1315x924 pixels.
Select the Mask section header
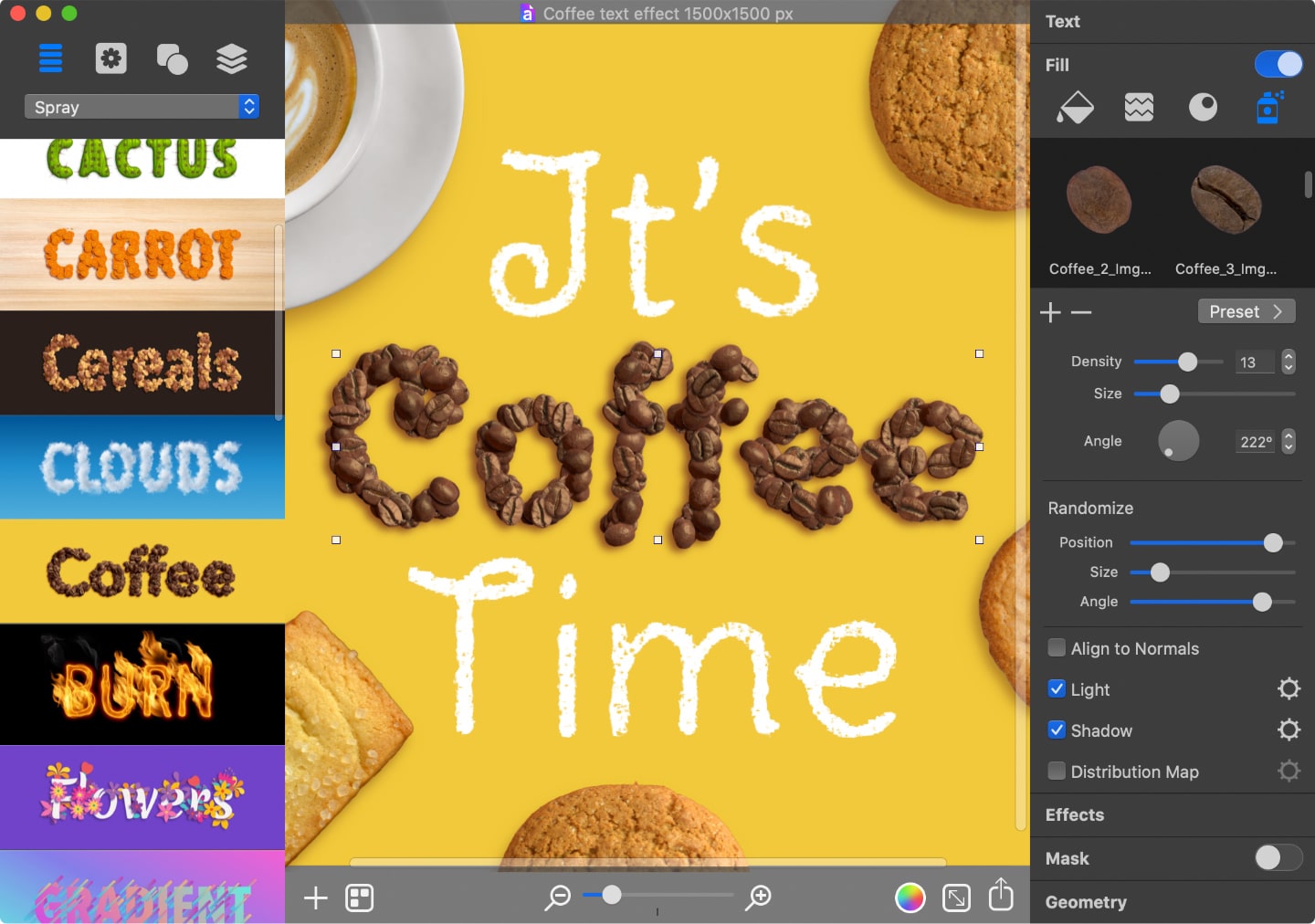point(1068,858)
